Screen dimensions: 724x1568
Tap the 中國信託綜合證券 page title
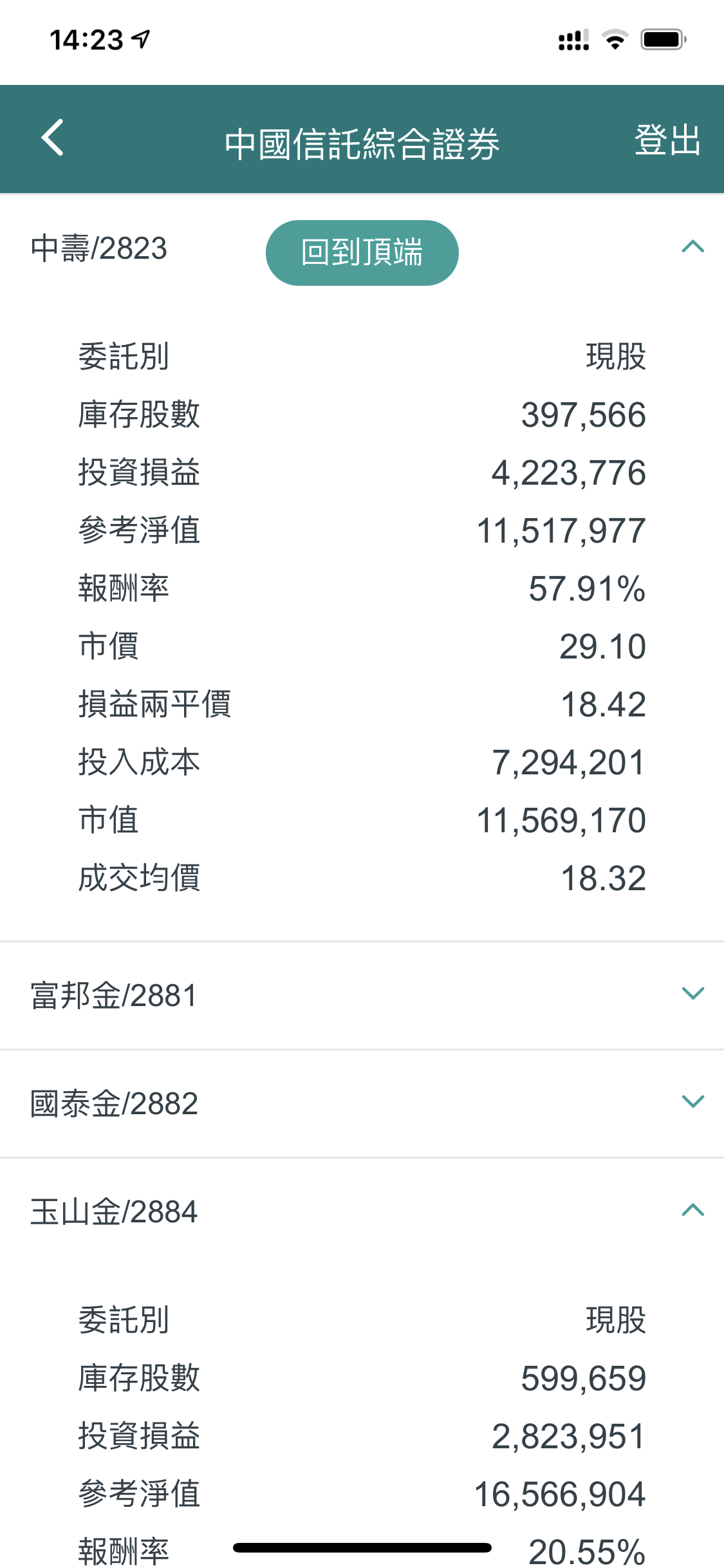pos(362,143)
